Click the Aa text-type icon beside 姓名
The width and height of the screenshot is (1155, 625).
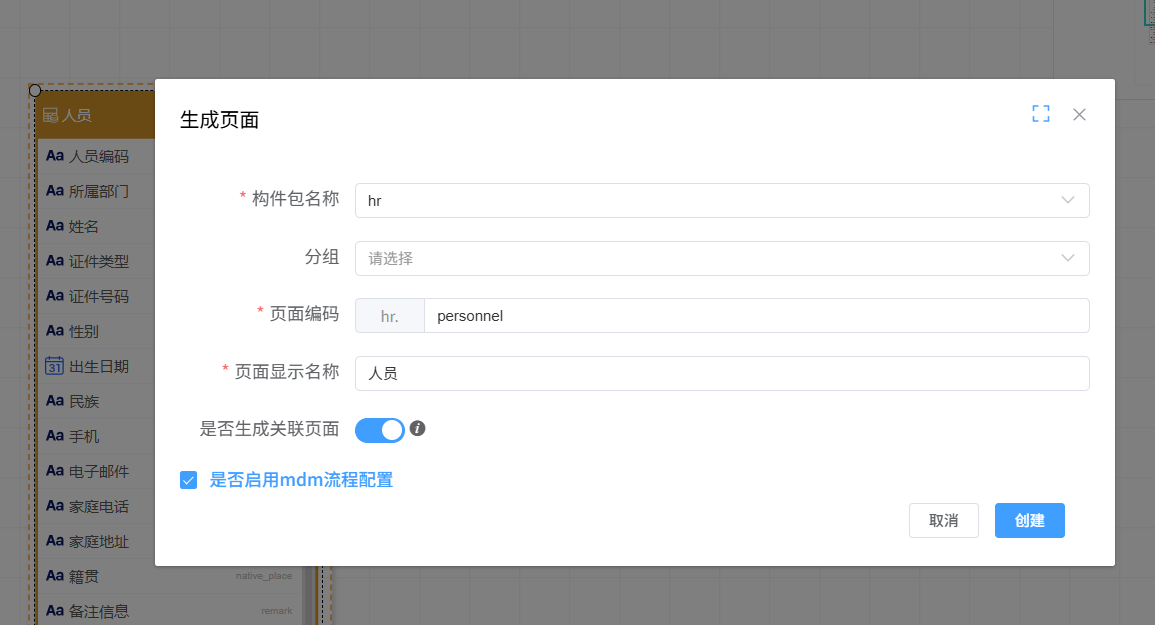[55, 226]
